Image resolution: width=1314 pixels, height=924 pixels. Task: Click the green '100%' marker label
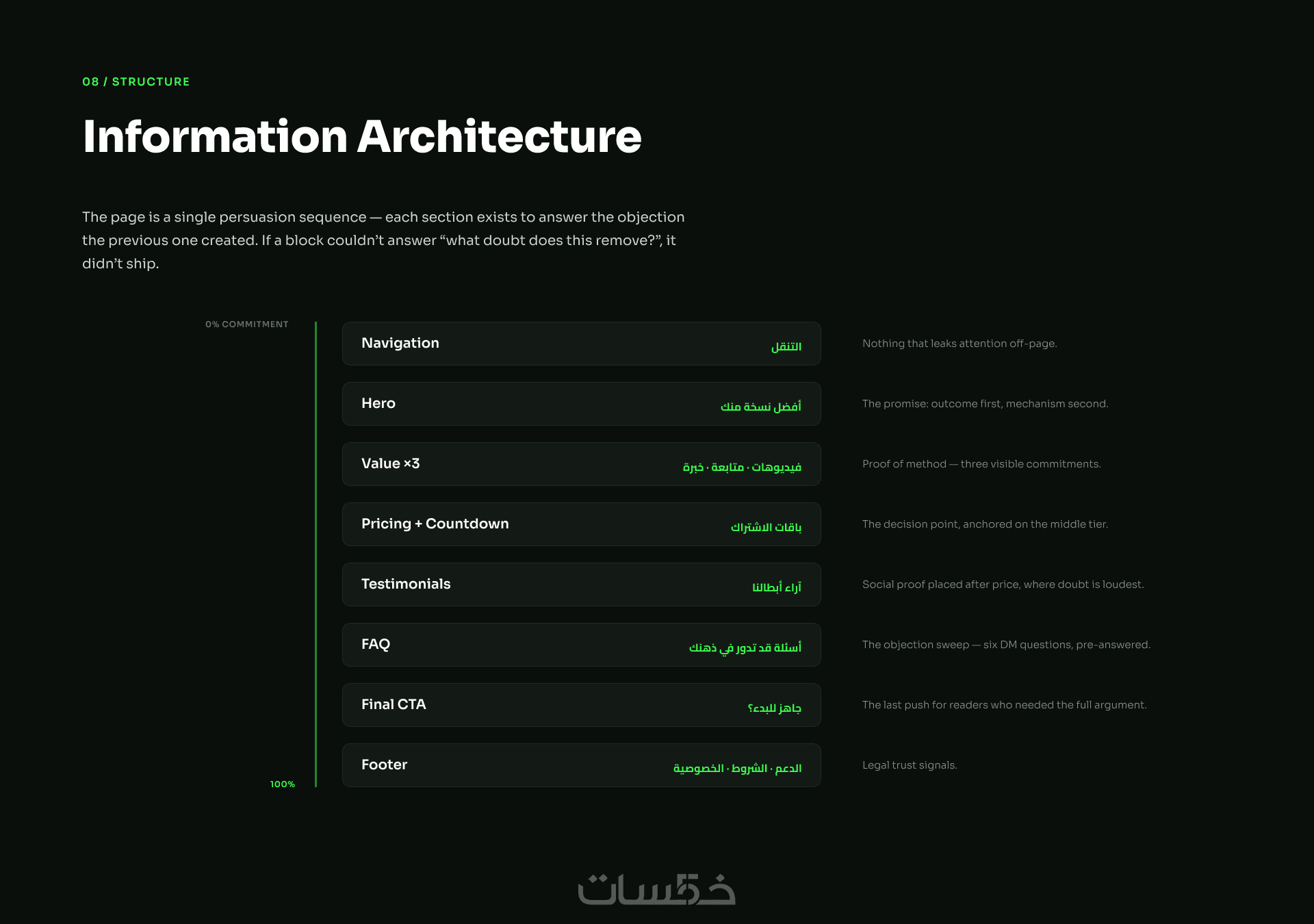pos(283,784)
